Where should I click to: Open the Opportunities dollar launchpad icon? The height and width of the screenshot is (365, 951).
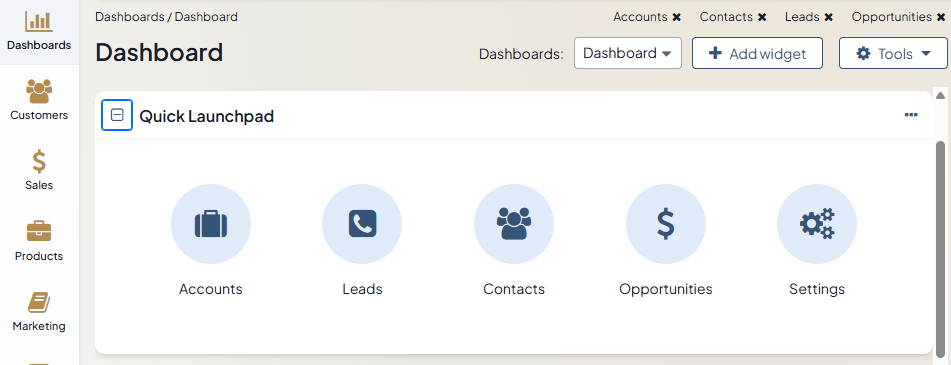point(665,224)
